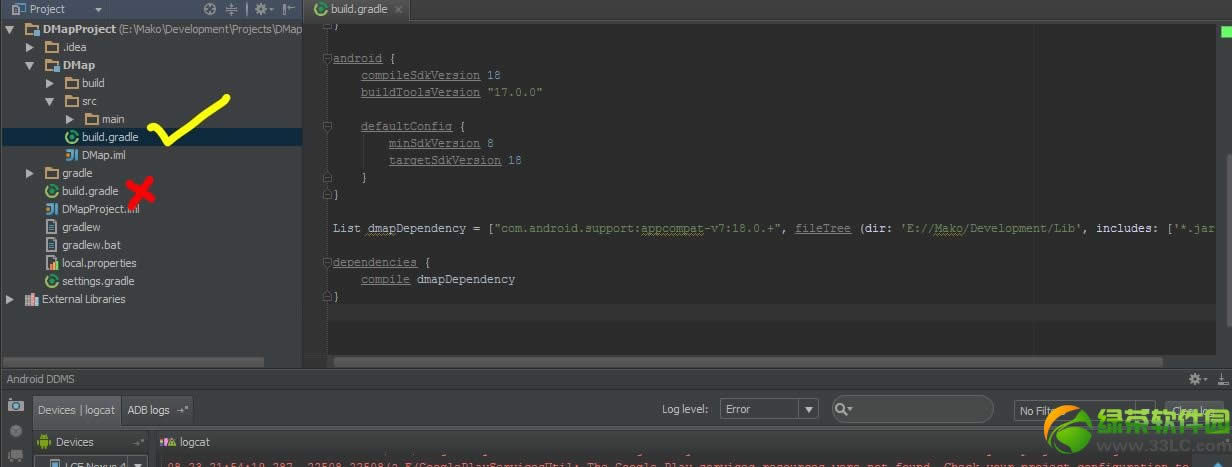Expand the External Libraries node
The height and width of the screenshot is (467, 1232).
pos(10,299)
